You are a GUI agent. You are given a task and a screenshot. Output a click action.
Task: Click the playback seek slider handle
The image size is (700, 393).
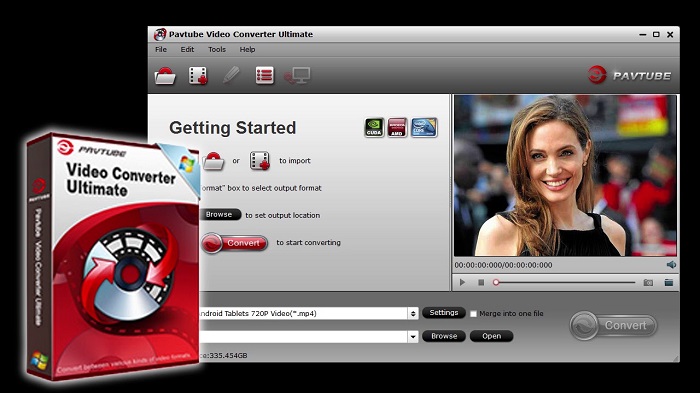click(x=496, y=282)
